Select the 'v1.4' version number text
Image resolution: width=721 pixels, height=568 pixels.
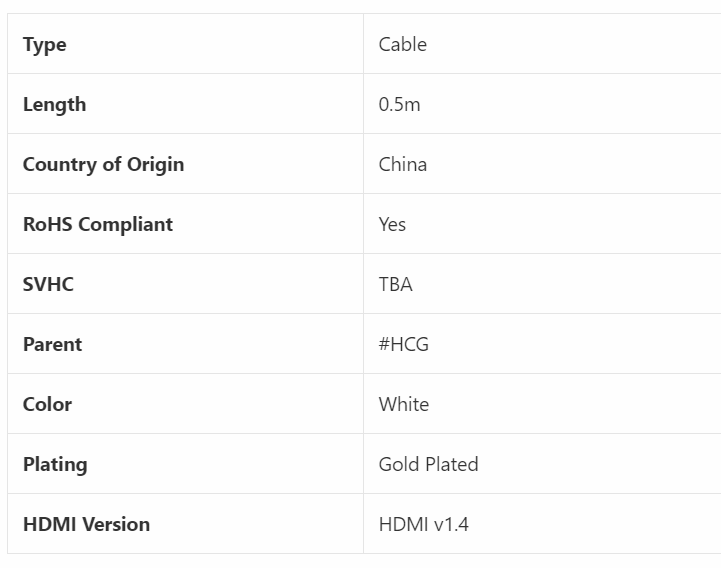coord(451,524)
